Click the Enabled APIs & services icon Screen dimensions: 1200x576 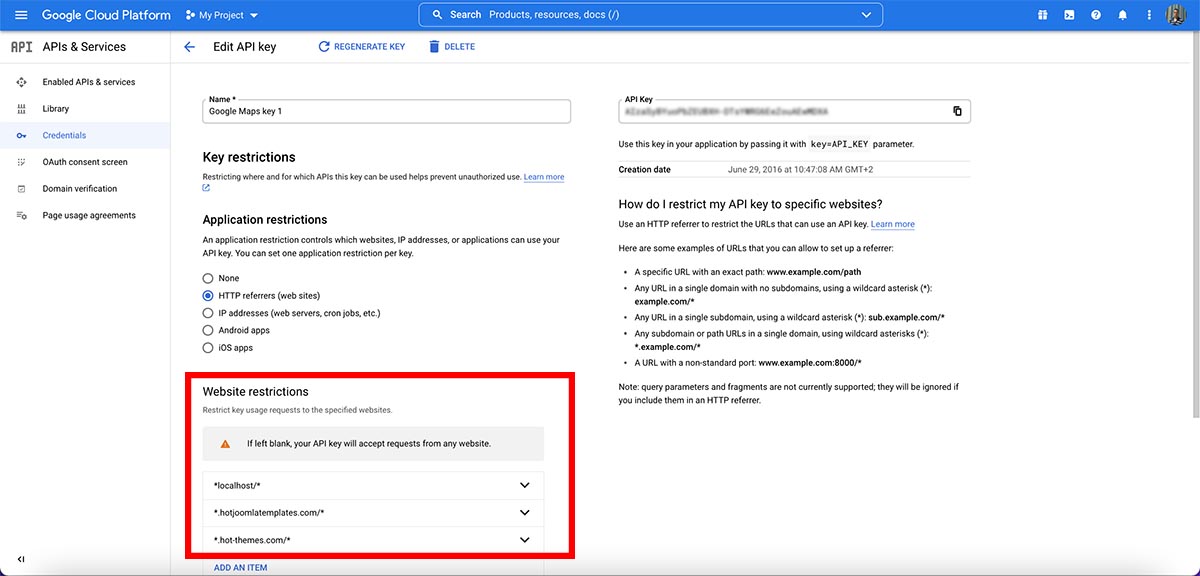tap(21, 82)
